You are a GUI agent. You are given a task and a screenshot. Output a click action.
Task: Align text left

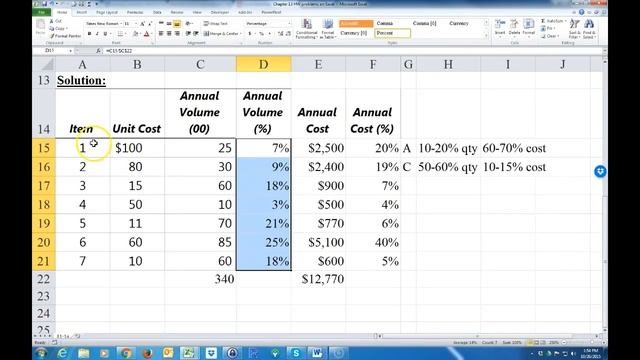161,33
